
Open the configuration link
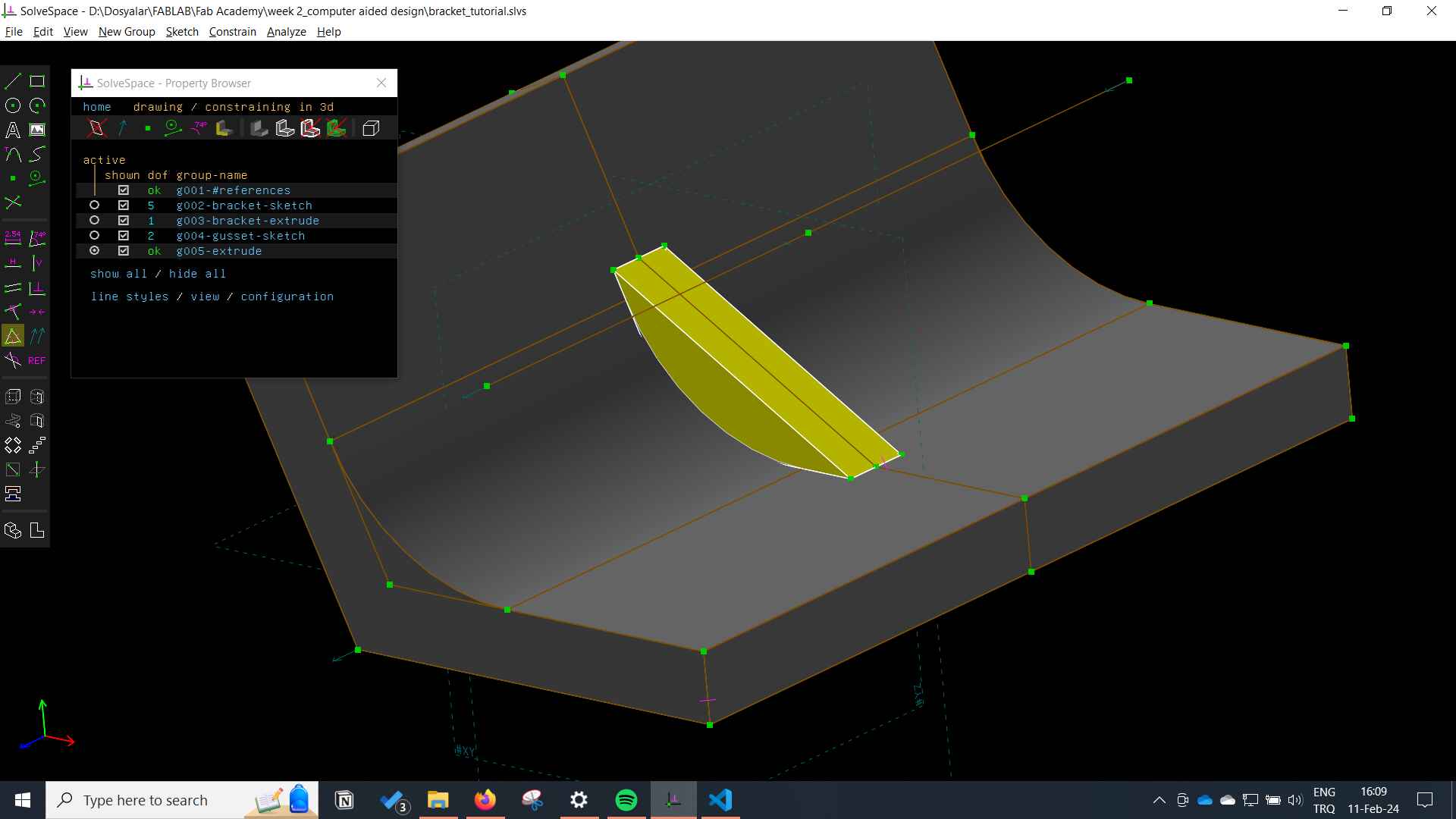(287, 297)
